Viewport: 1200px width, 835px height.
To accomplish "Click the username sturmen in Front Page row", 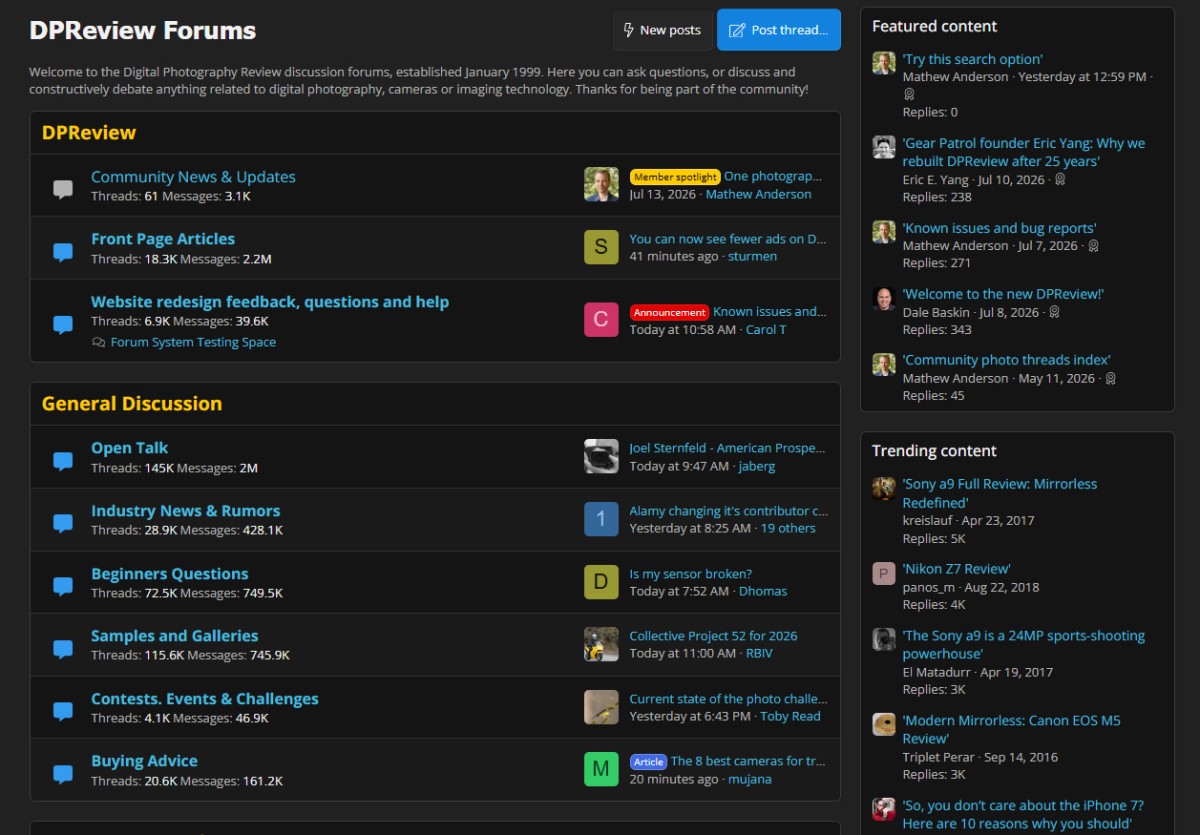I will point(752,256).
